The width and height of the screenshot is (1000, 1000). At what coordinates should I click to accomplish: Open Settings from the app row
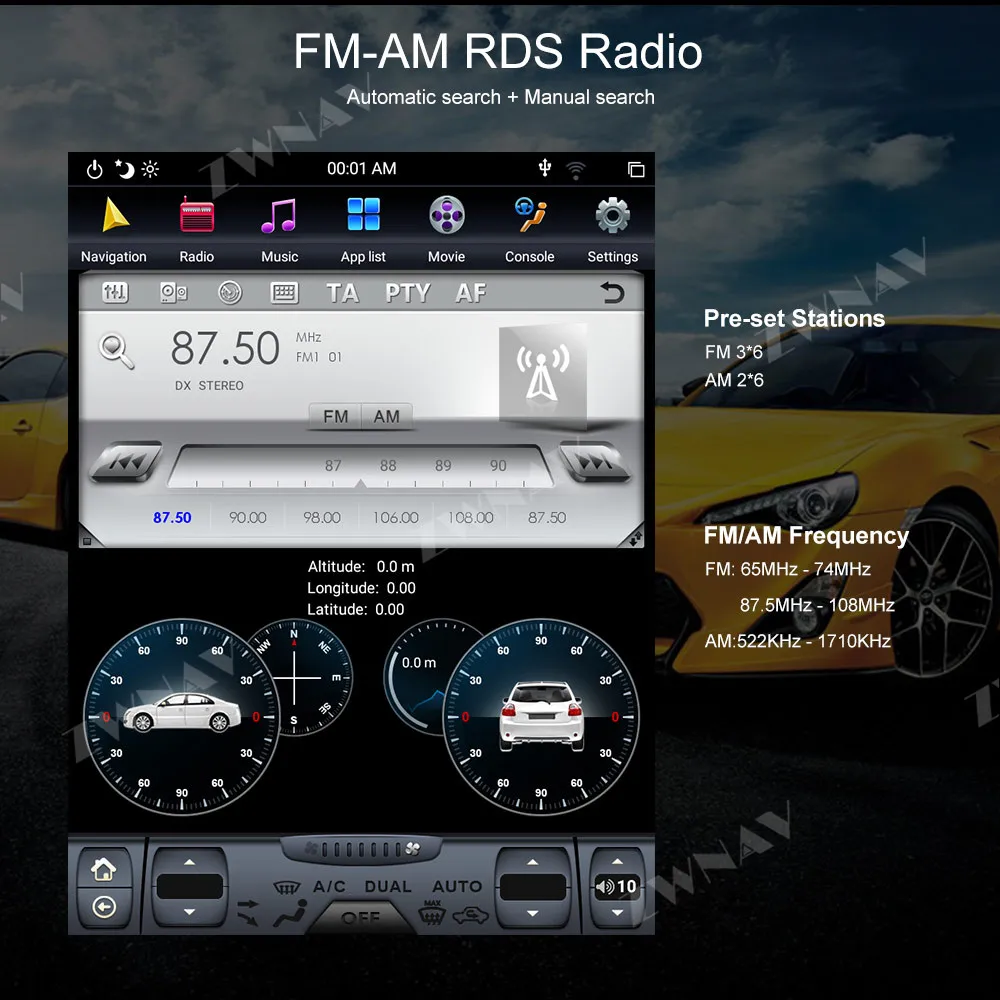(612, 214)
